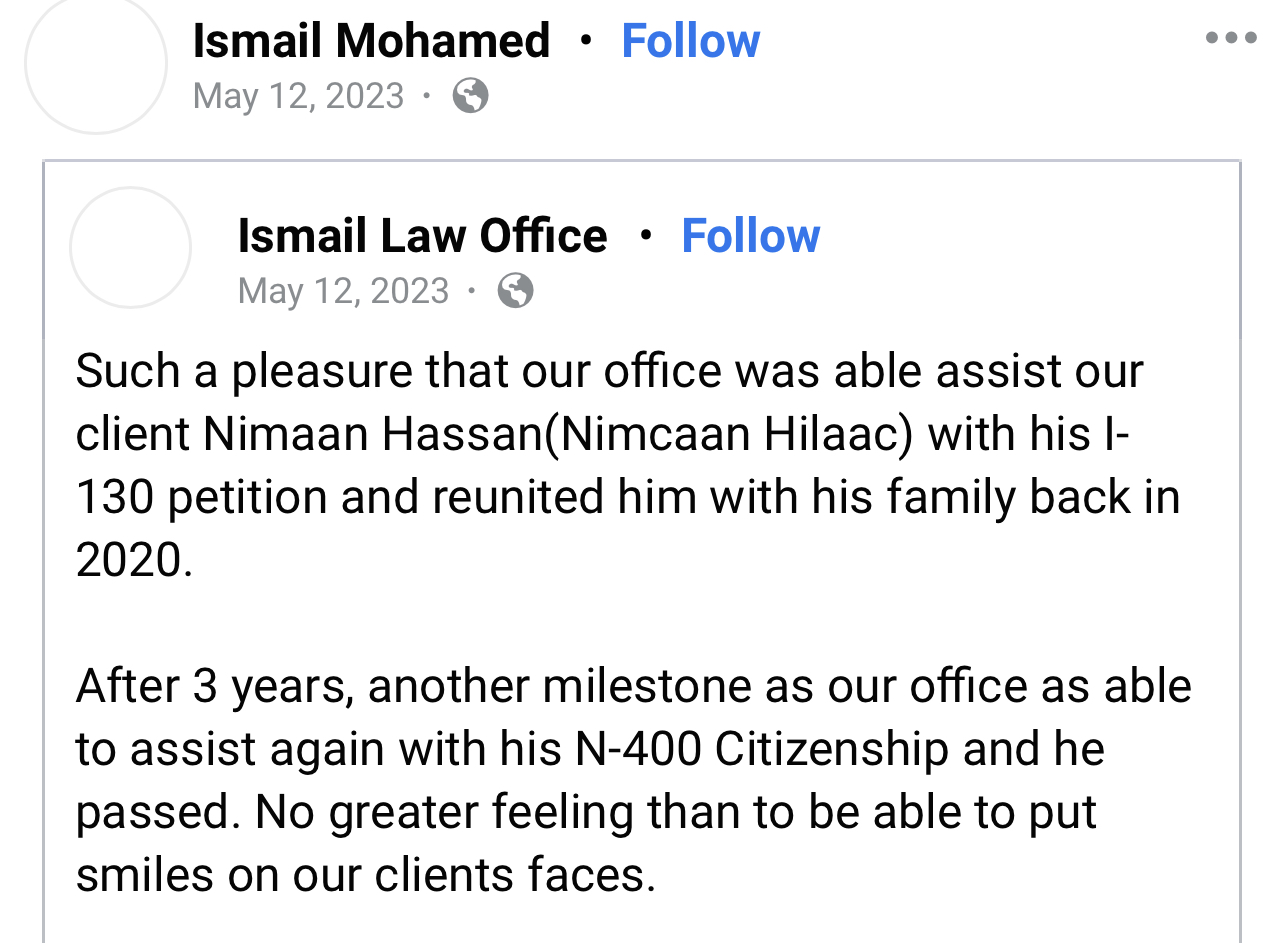
Task: Follow Ismail Law Office
Action: coord(751,236)
